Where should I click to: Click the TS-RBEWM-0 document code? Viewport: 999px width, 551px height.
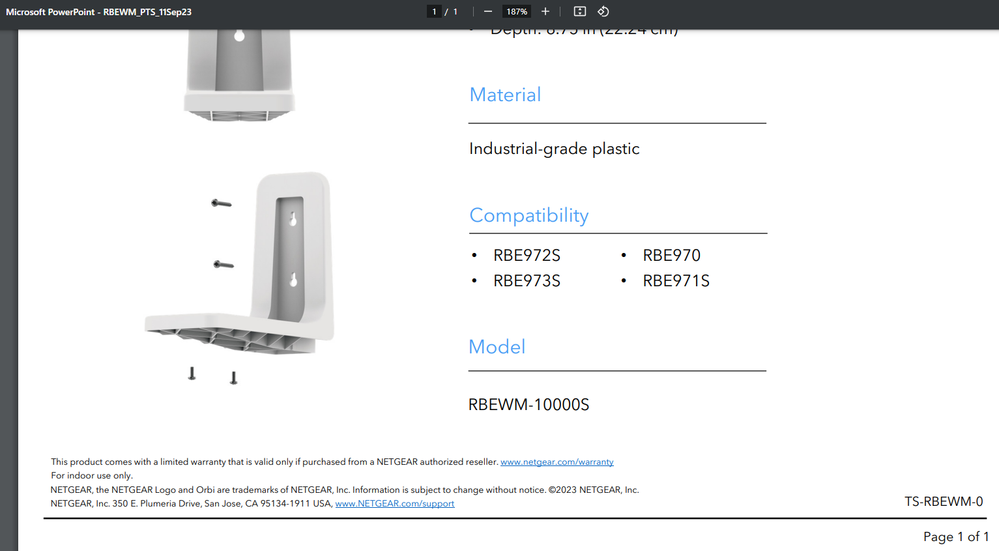(x=944, y=502)
